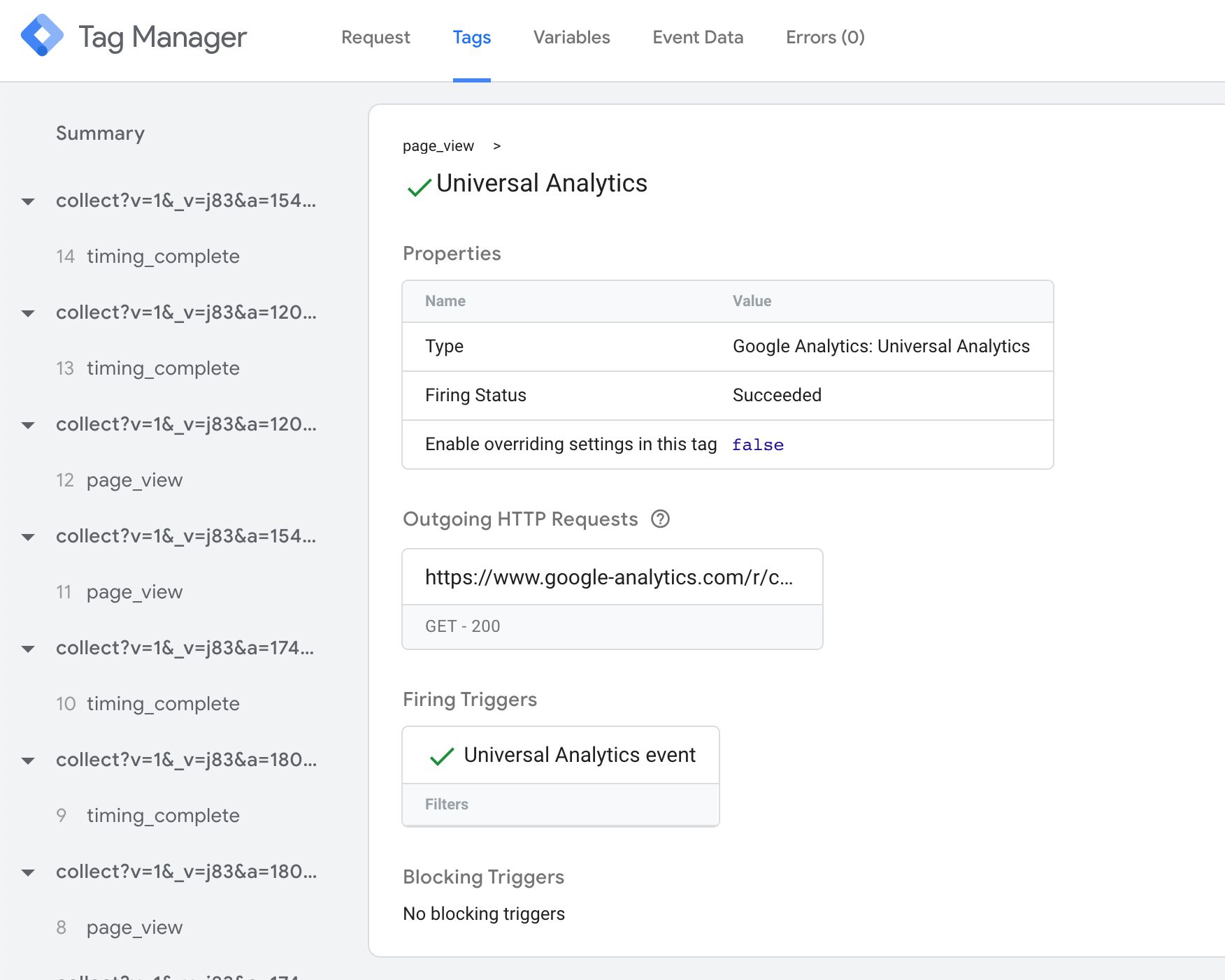Click the Universal Analytics tag heading
Viewport: 1225px width, 980px height.
click(542, 183)
